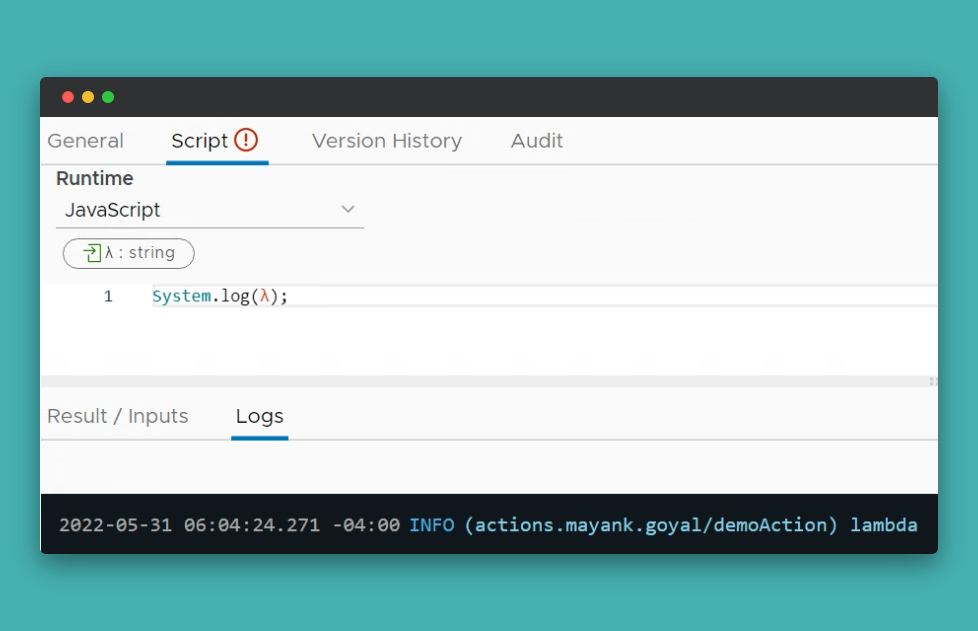
Task: Click the green input arrow icon in the pill
Action: click(x=92, y=253)
